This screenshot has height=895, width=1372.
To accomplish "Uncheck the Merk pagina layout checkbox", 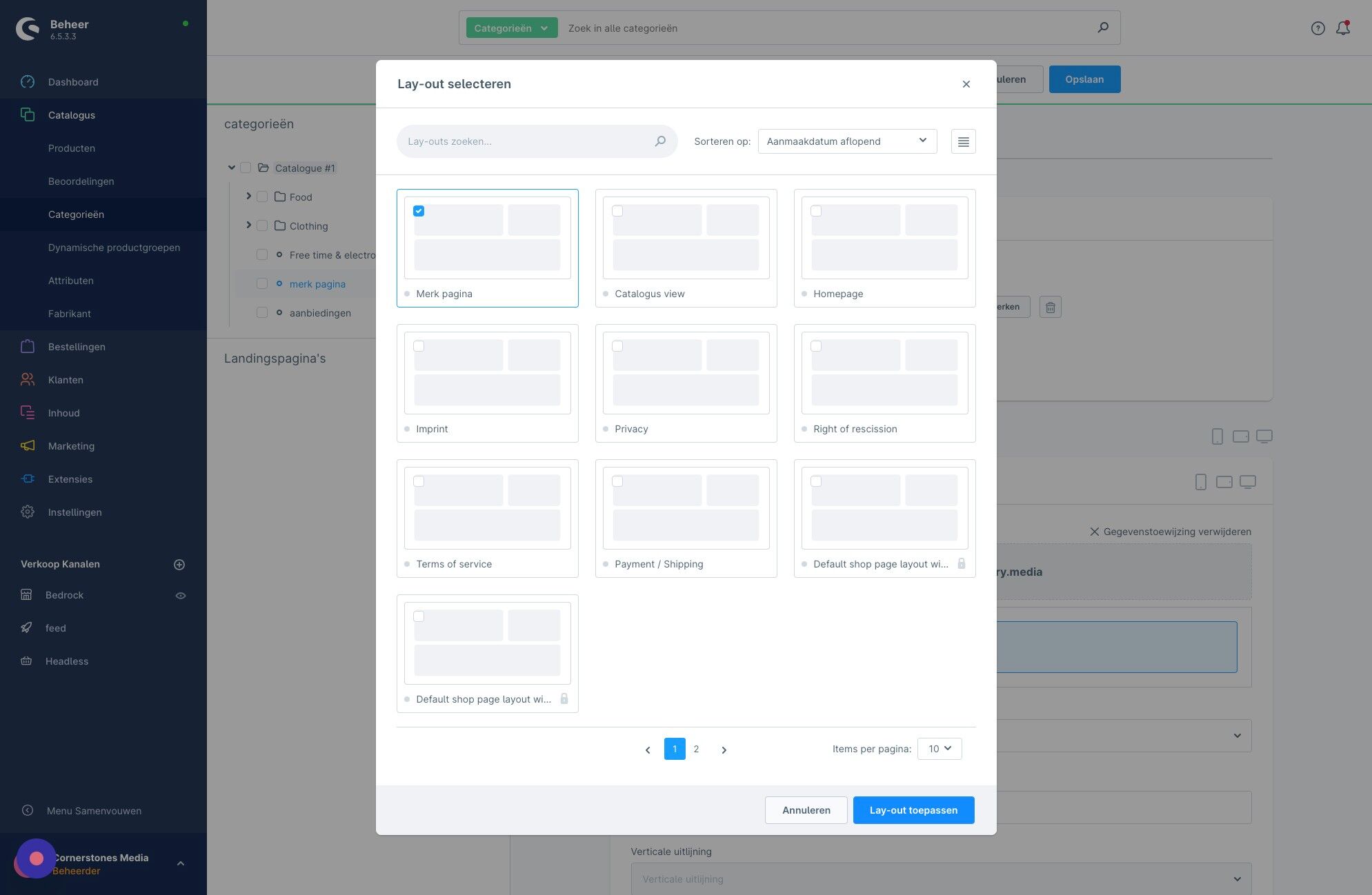I will (419, 211).
